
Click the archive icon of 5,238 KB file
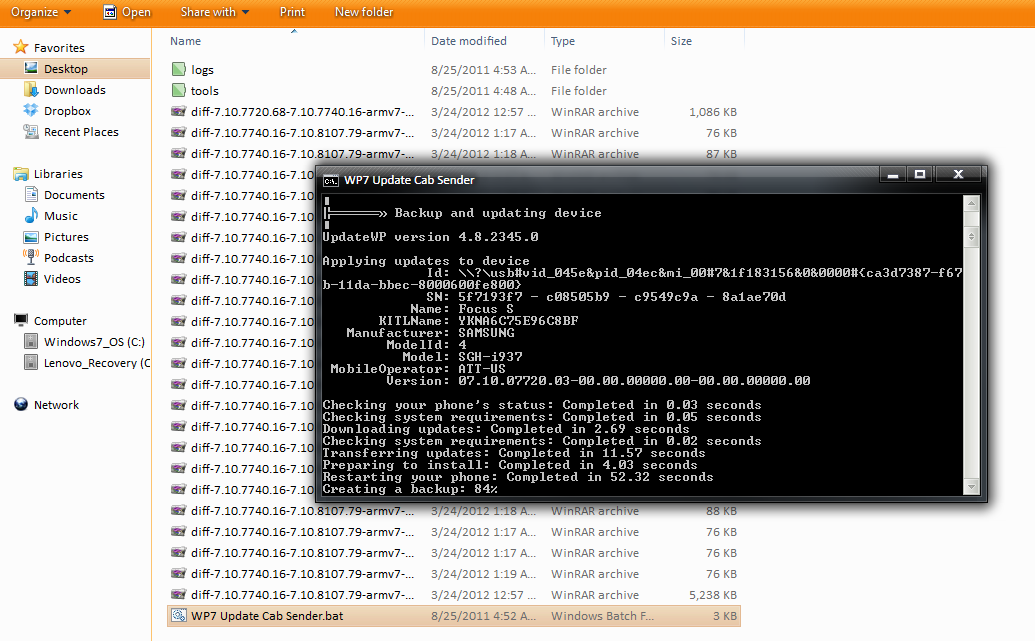178,595
